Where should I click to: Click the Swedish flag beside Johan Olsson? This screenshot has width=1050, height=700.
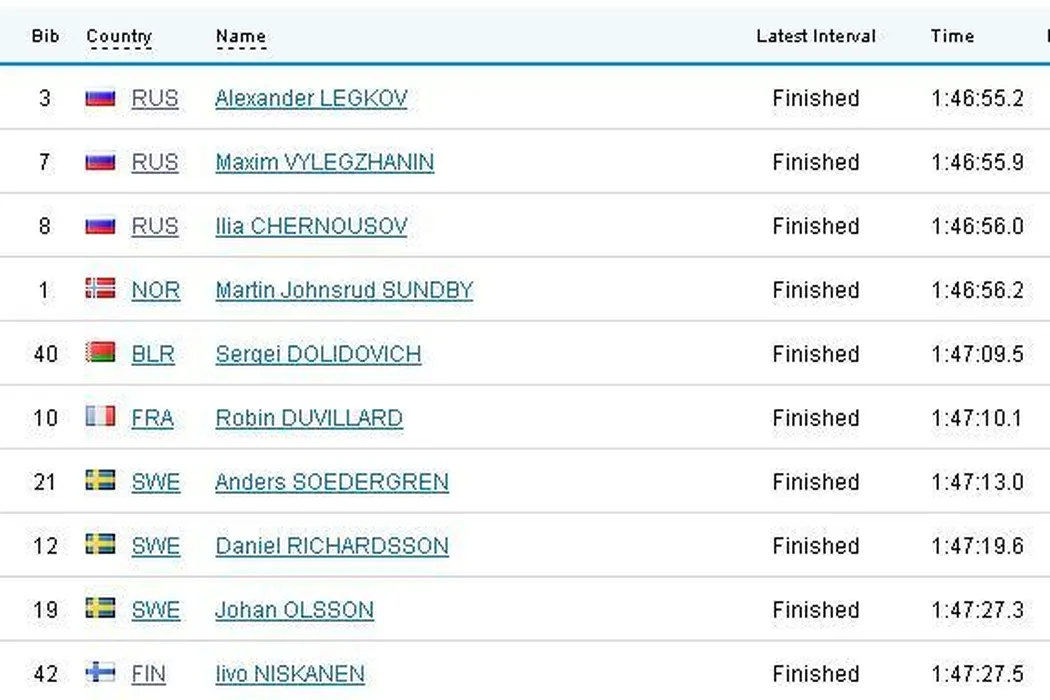point(100,608)
